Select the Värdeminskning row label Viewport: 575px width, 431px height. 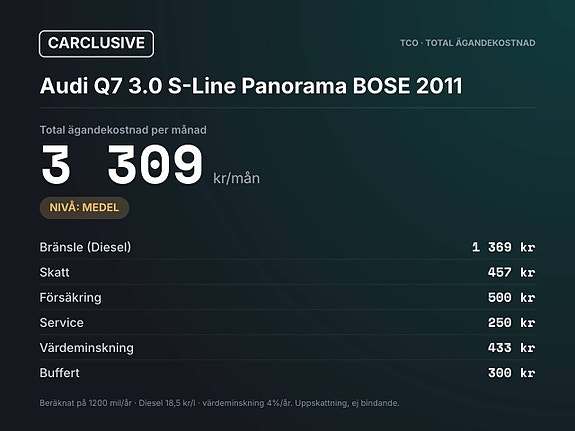(x=87, y=348)
